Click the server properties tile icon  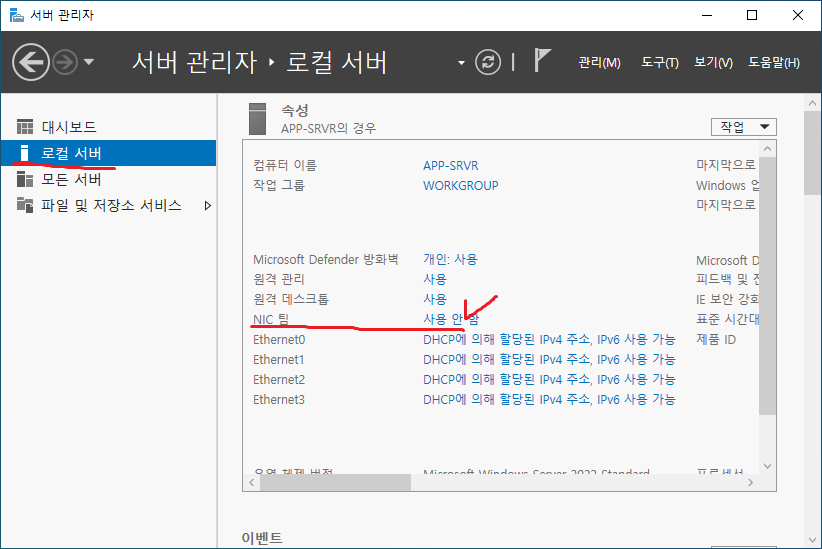point(257,119)
